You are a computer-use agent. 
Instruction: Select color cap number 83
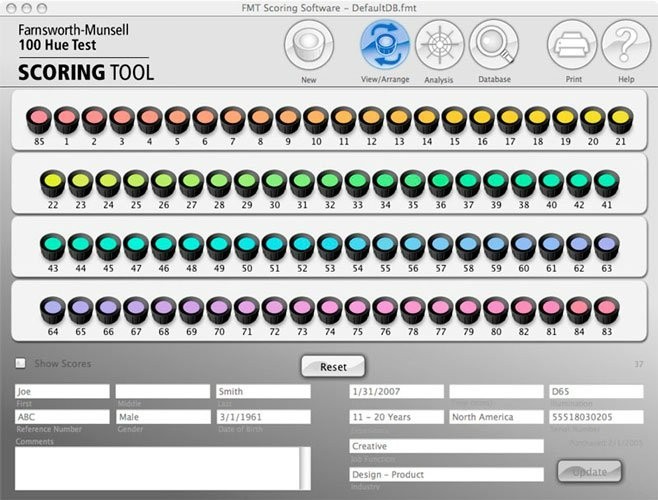click(x=607, y=310)
